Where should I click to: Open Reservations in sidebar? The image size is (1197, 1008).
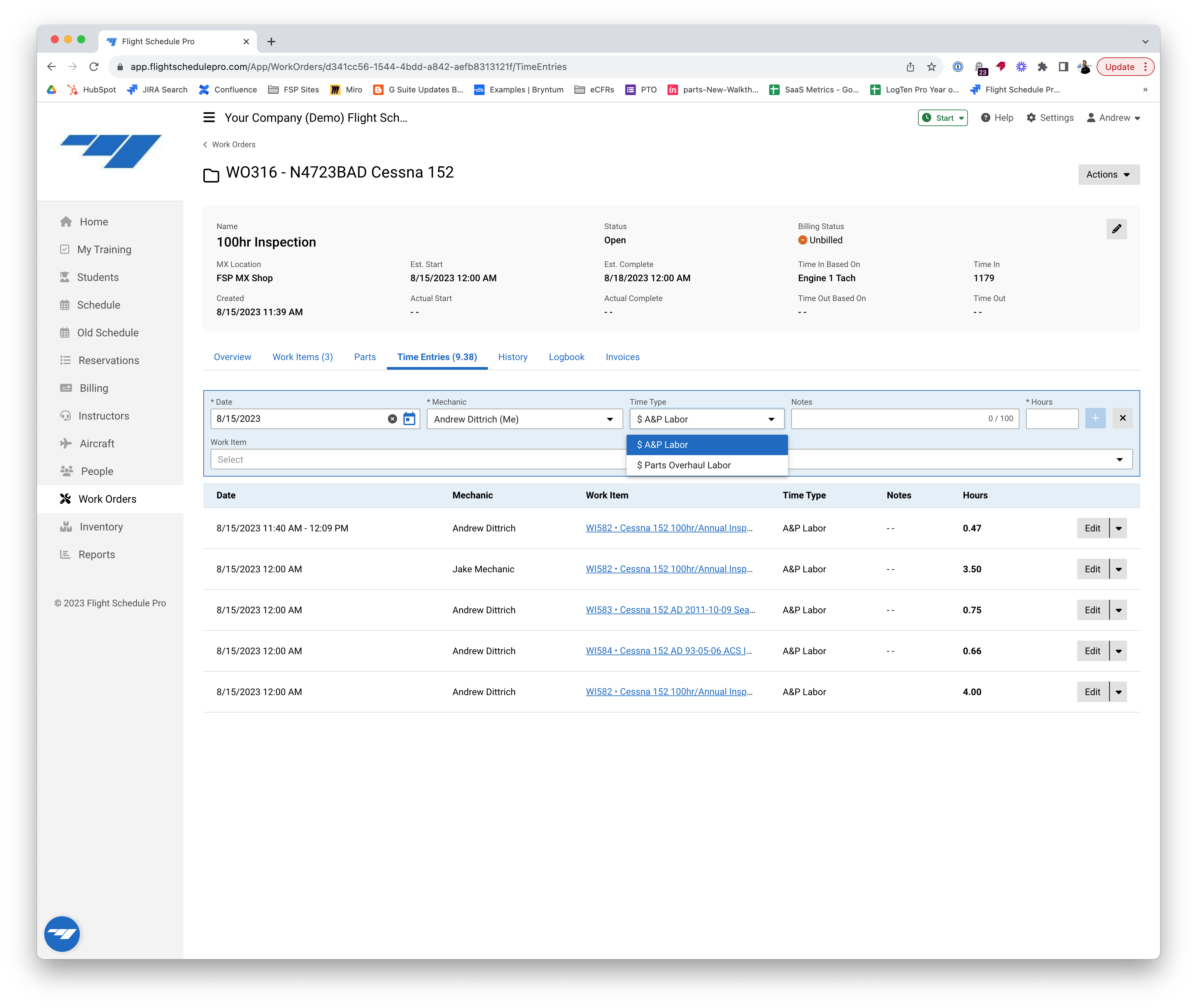(99, 360)
